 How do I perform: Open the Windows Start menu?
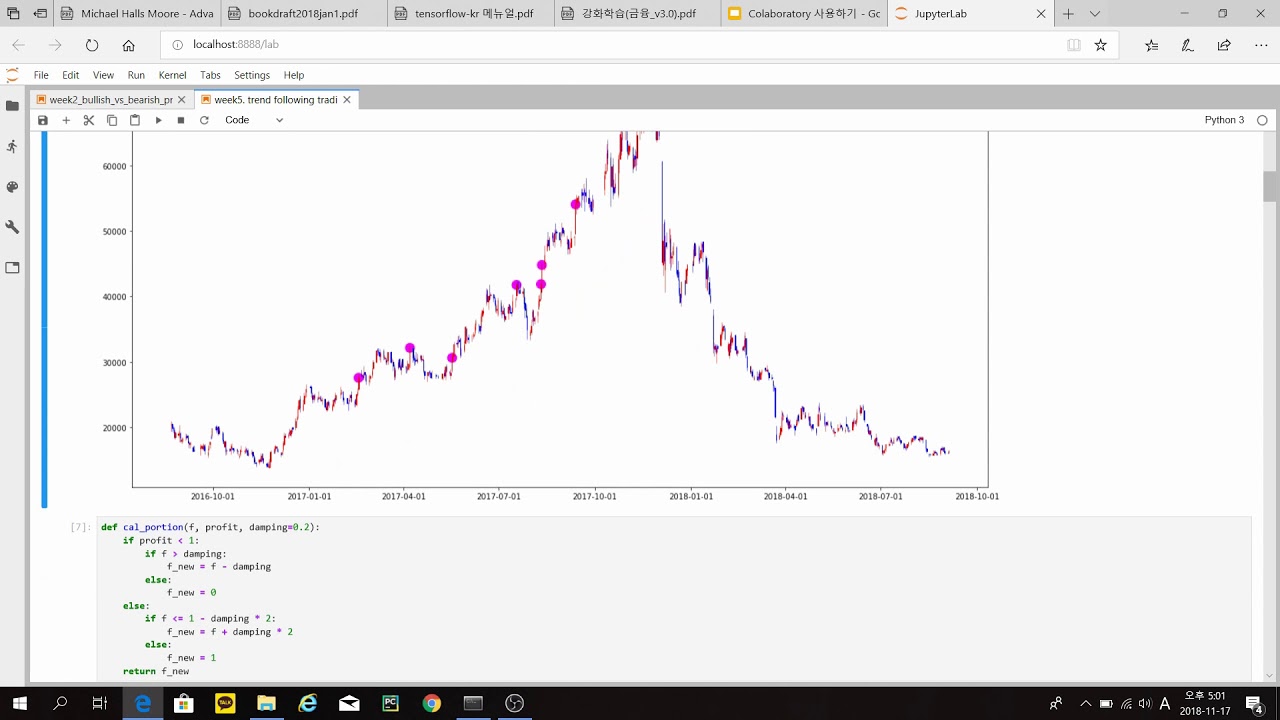pyautogui.click(x=19, y=703)
